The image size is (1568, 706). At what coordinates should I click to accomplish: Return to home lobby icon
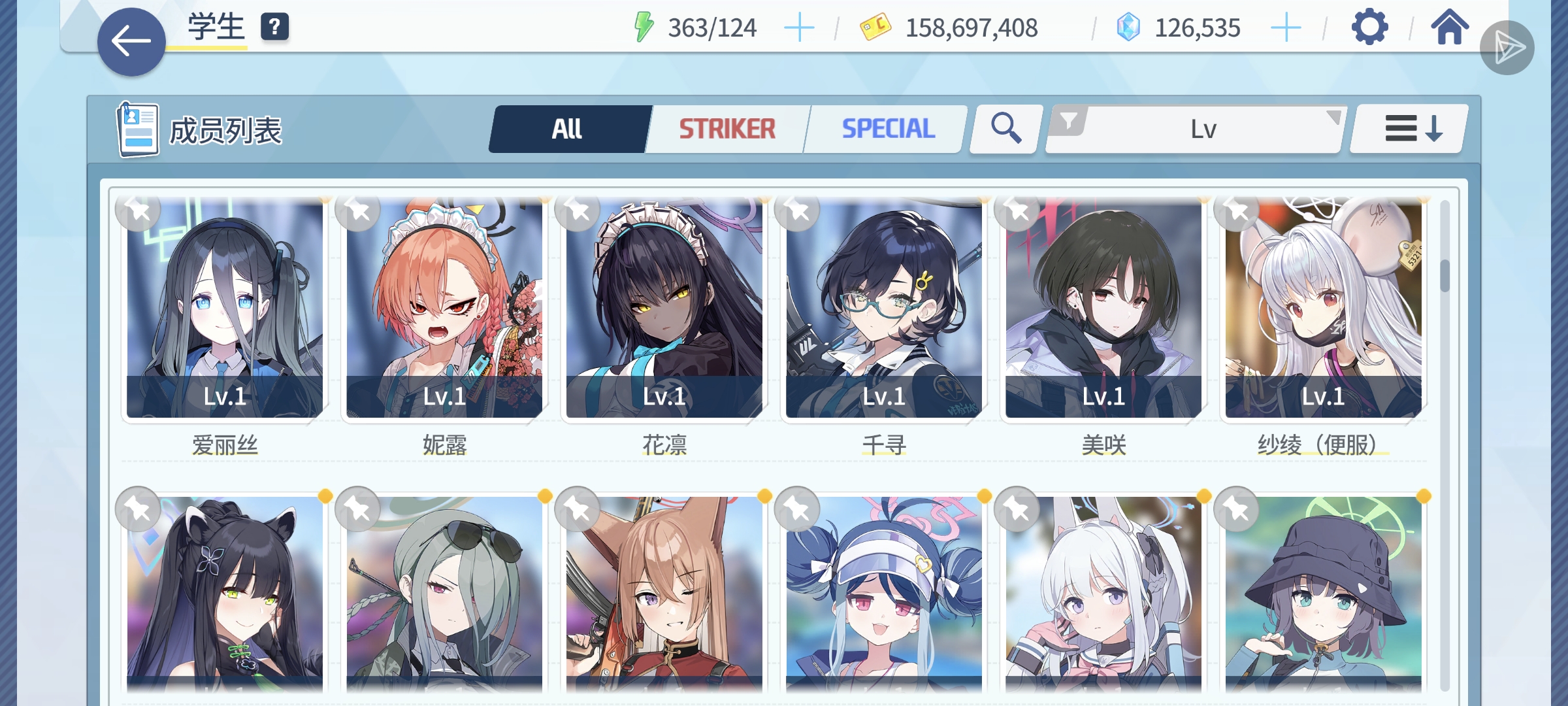[1450, 27]
